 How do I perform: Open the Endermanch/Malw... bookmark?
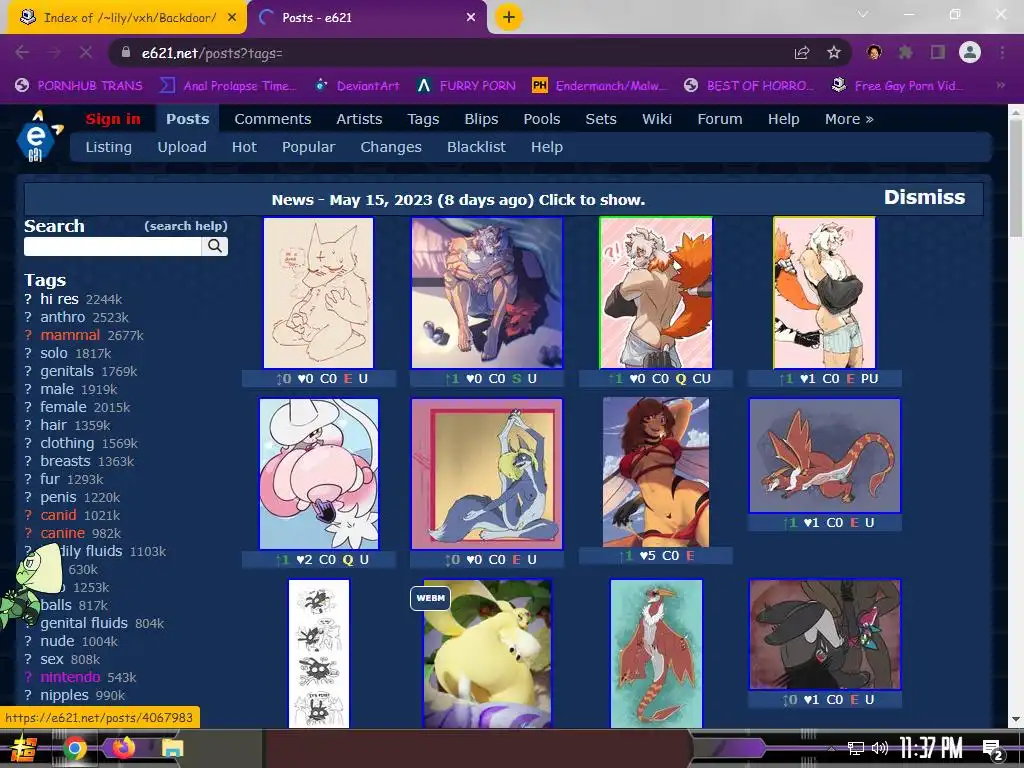pyautogui.click(x=600, y=86)
